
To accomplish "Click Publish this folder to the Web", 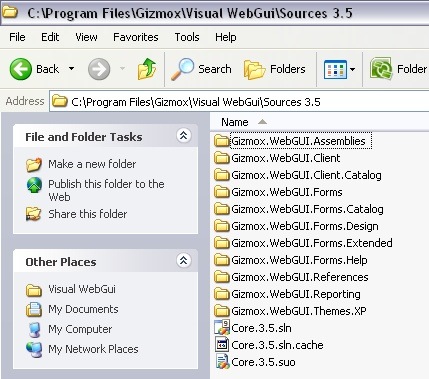I will click(106, 190).
